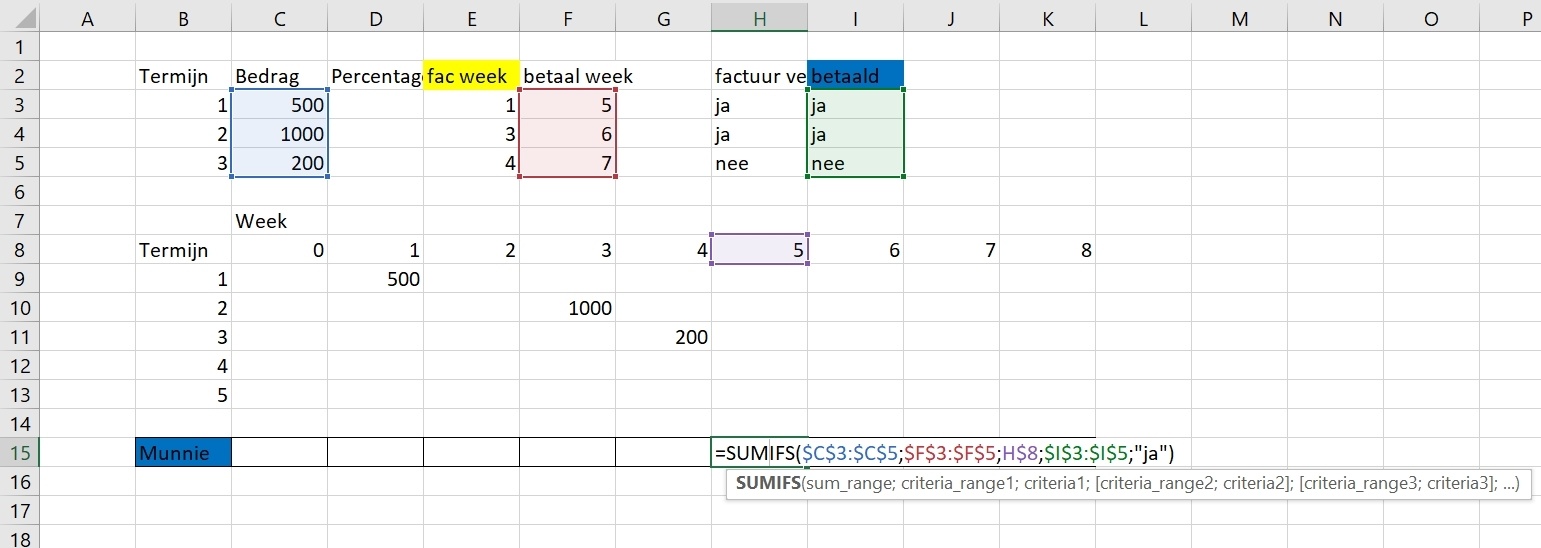This screenshot has height=548, width=1541.
Task: Click the blue "Munnie" cell
Action: pos(183,453)
